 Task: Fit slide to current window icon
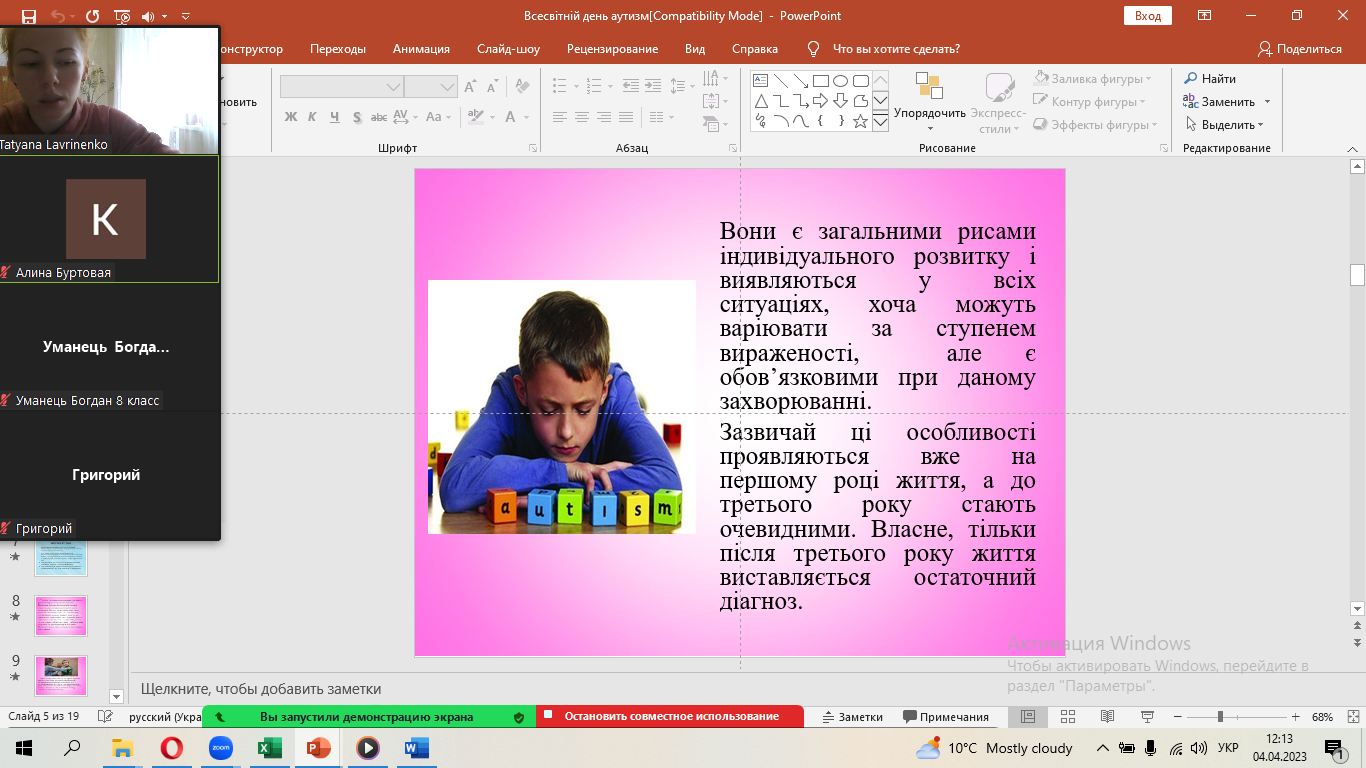tap(1350, 717)
